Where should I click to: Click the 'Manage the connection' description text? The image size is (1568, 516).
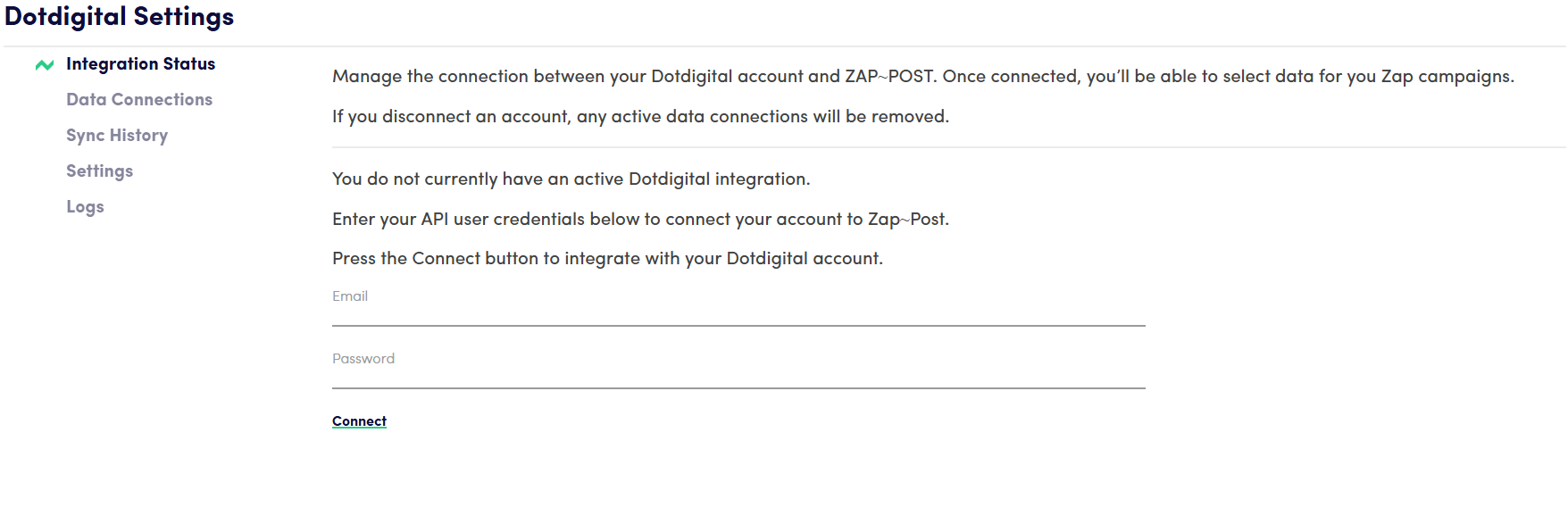[922, 77]
